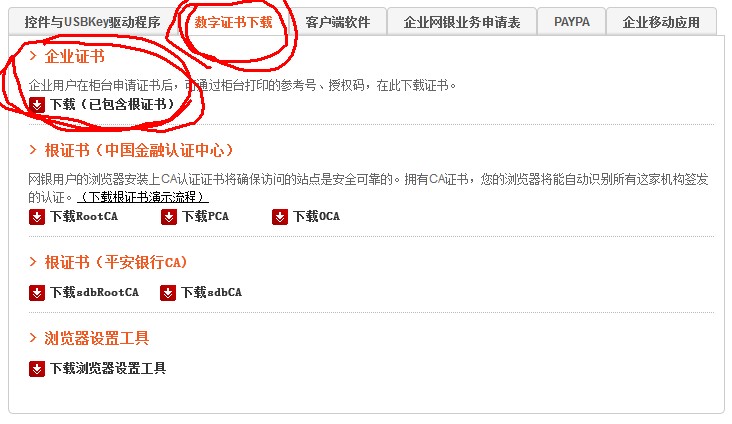The image size is (732, 424).
Task: Click the download icon beside 下载sdbRootCA
Action: coord(37,293)
